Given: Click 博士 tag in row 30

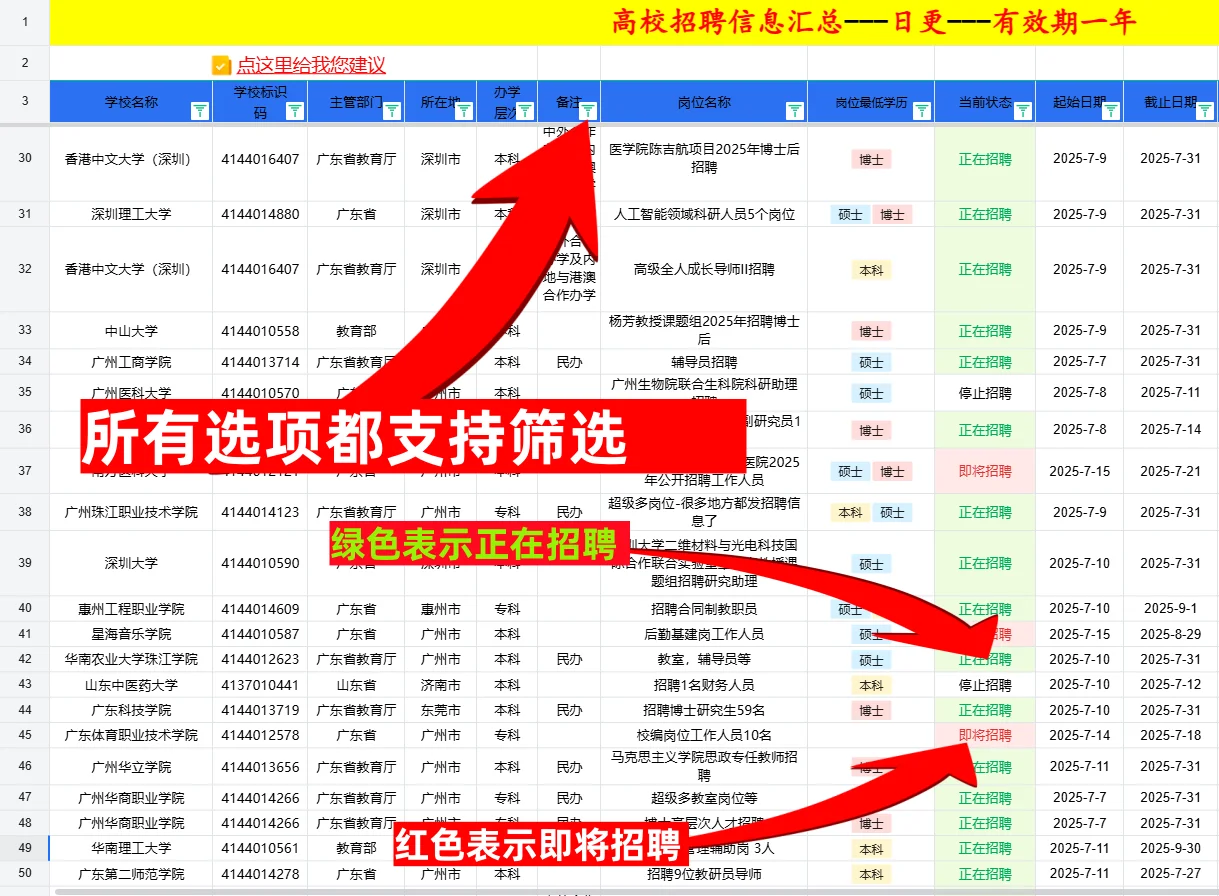Looking at the screenshot, I should (871, 159).
